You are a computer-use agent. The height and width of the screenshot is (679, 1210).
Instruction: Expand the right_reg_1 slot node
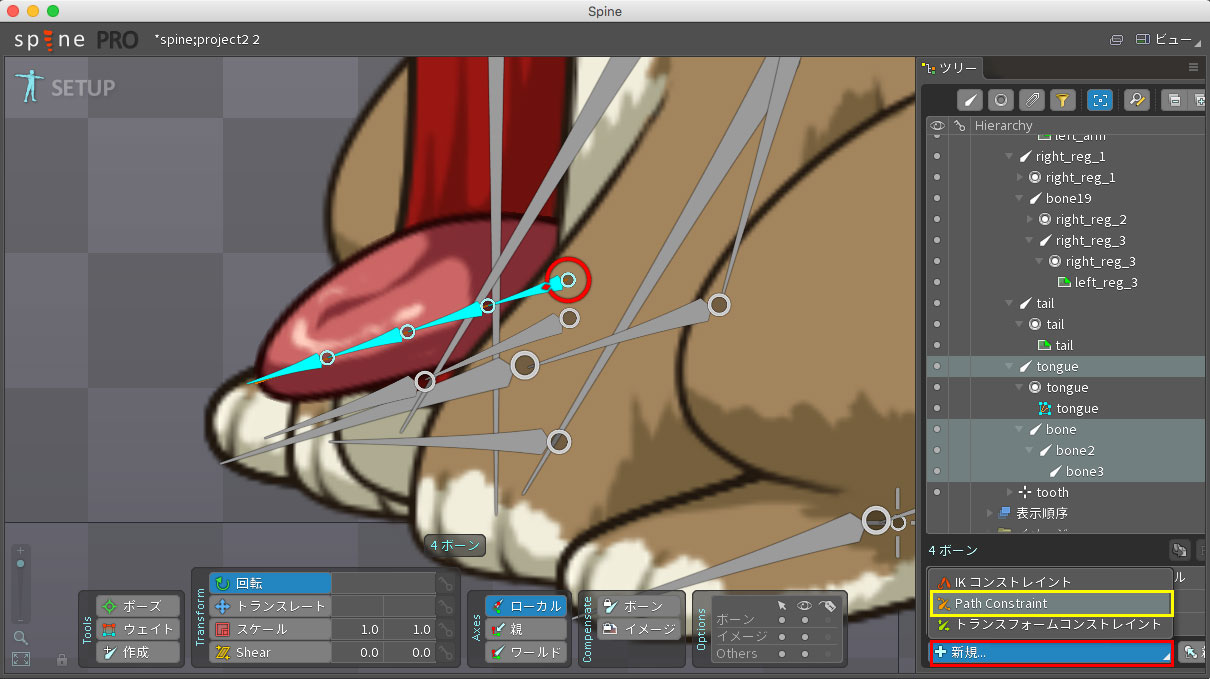pos(1020,178)
